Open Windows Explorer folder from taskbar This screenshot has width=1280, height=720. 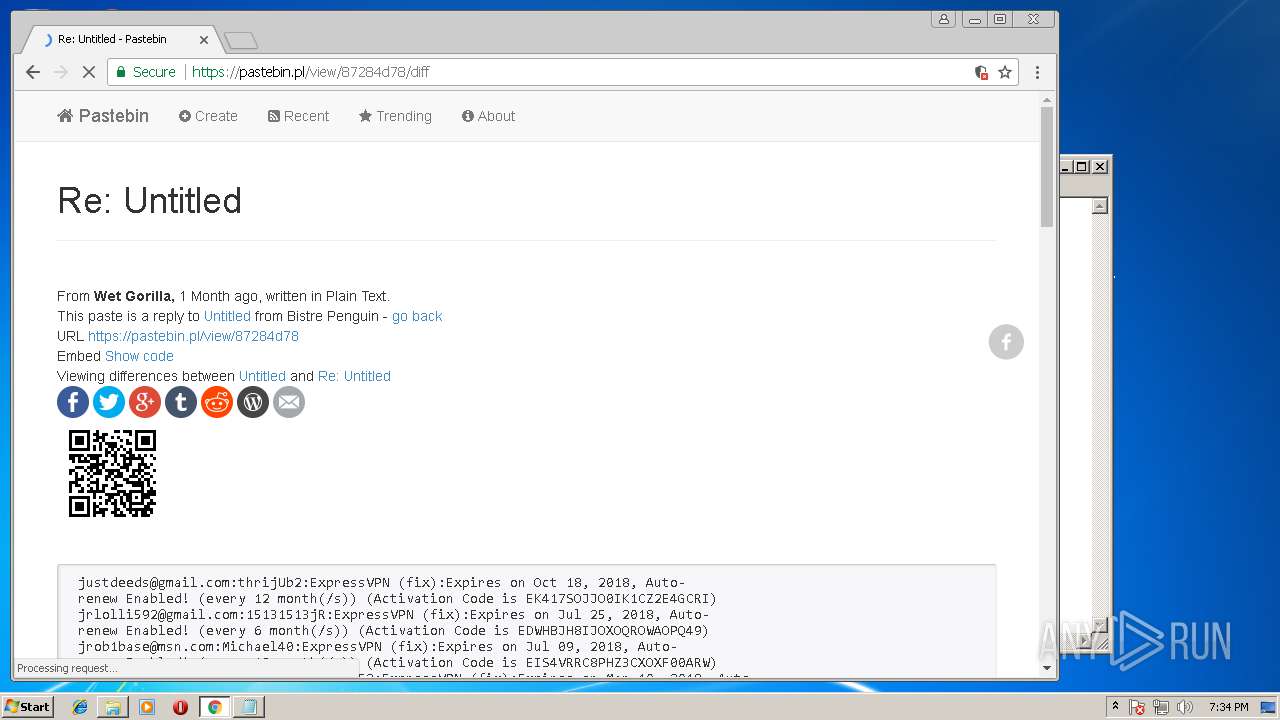click(113, 707)
